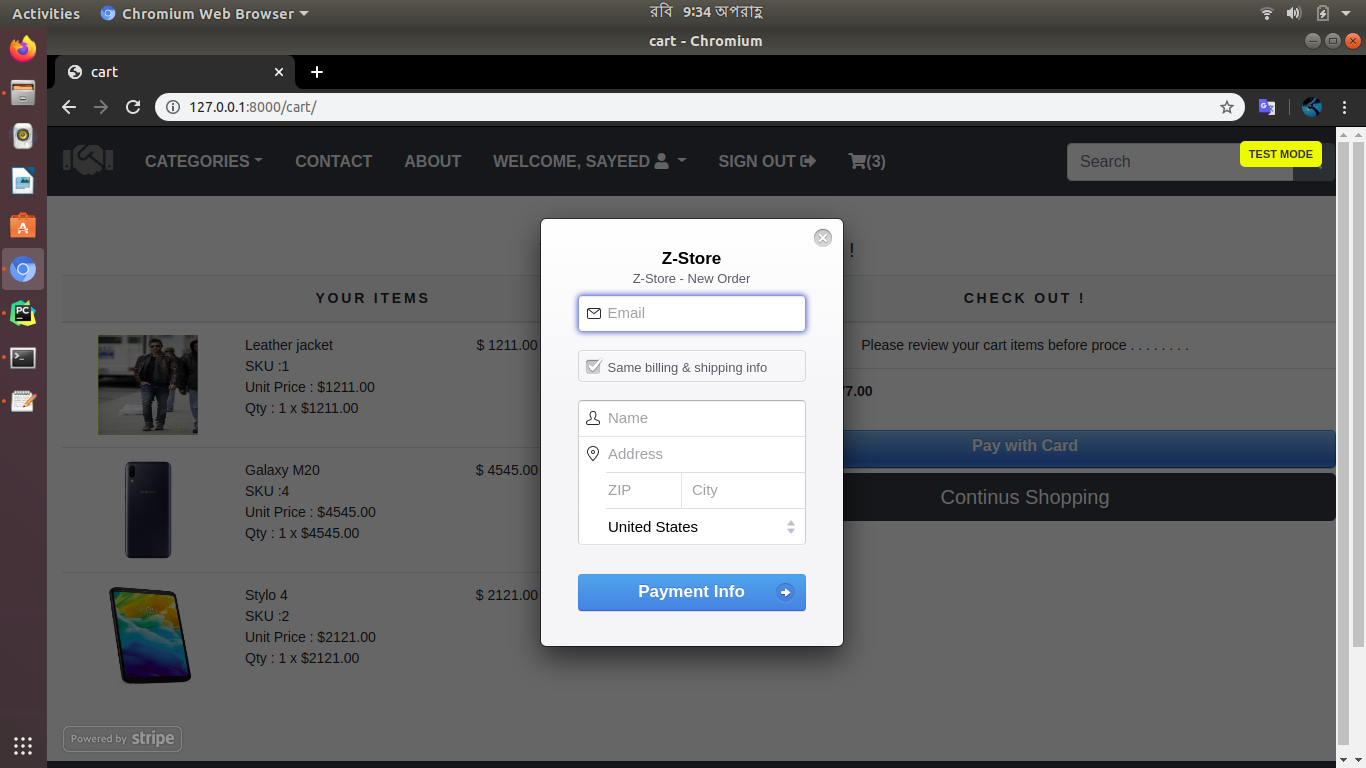Click the volume status icon

tap(1294, 13)
